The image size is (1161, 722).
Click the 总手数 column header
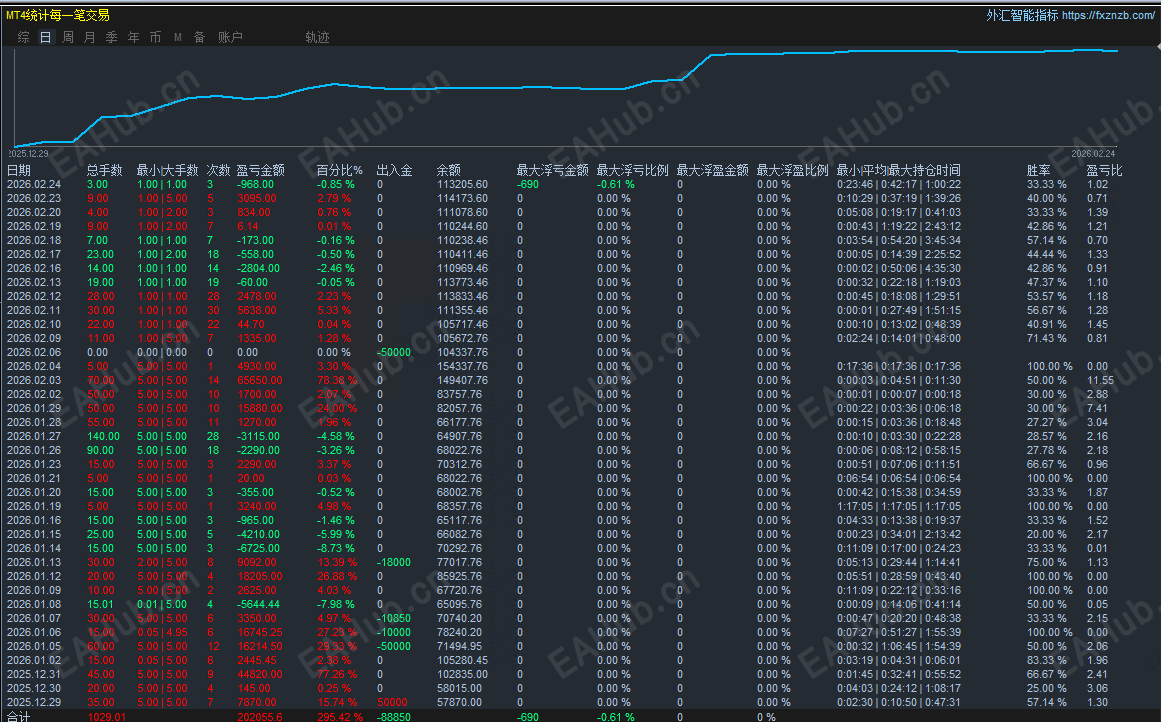click(104, 170)
